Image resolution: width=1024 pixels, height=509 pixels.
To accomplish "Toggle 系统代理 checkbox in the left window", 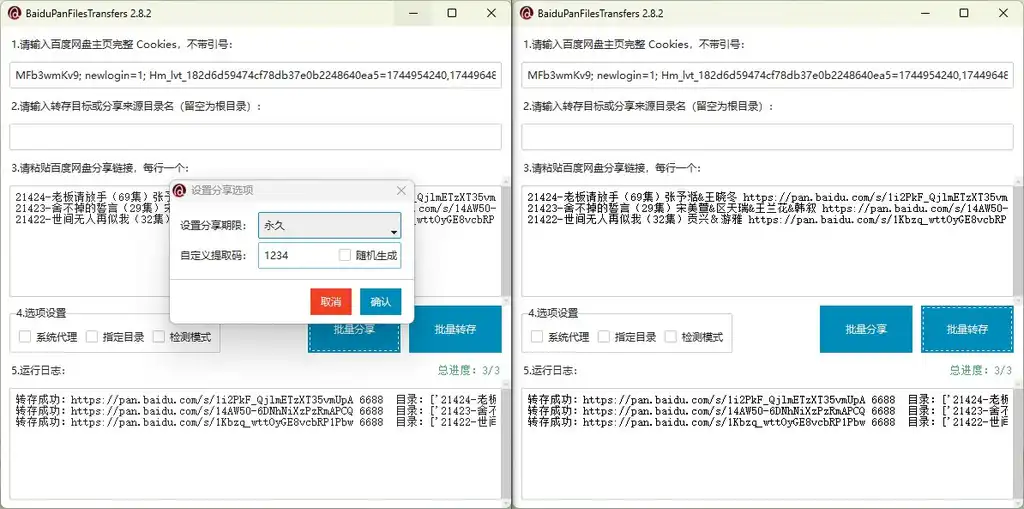I will [x=25, y=337].
